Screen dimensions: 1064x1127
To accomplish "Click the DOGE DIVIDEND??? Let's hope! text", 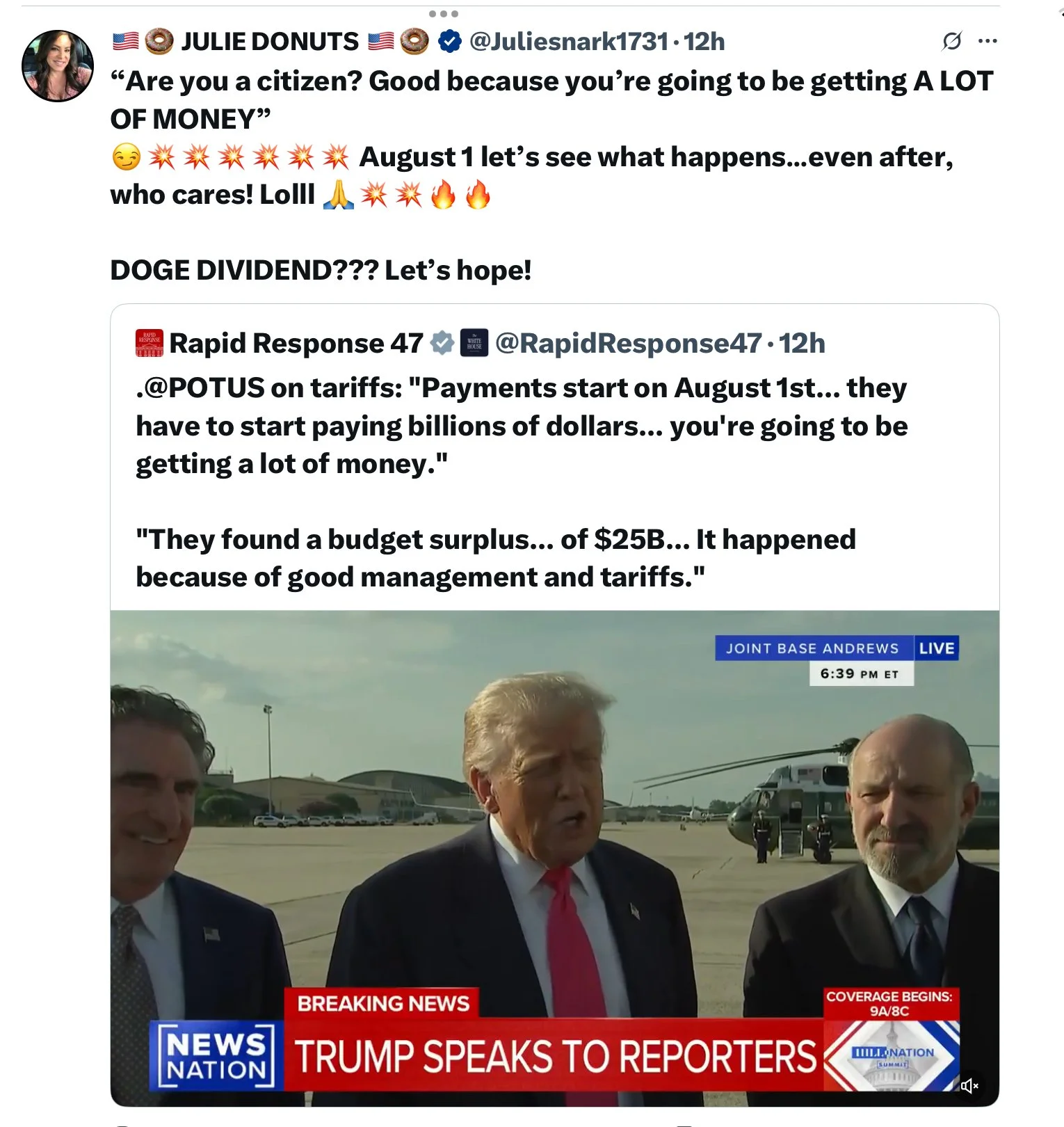I will 321,270.
